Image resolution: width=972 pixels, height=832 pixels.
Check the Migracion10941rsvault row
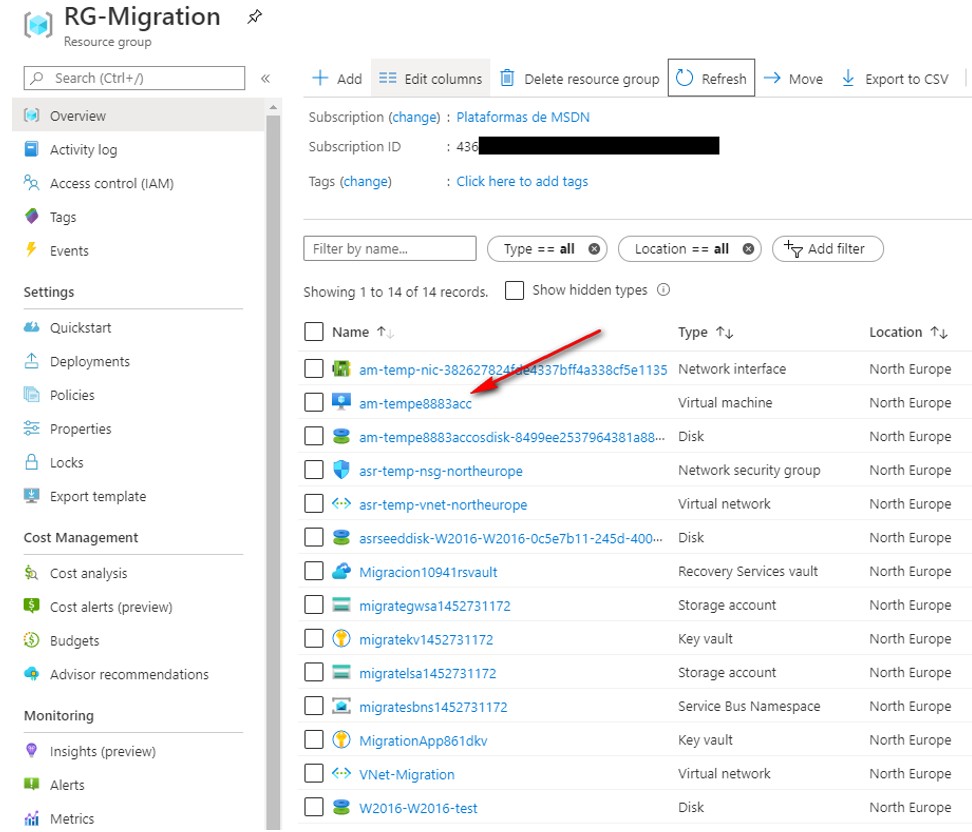click(314, 571)
